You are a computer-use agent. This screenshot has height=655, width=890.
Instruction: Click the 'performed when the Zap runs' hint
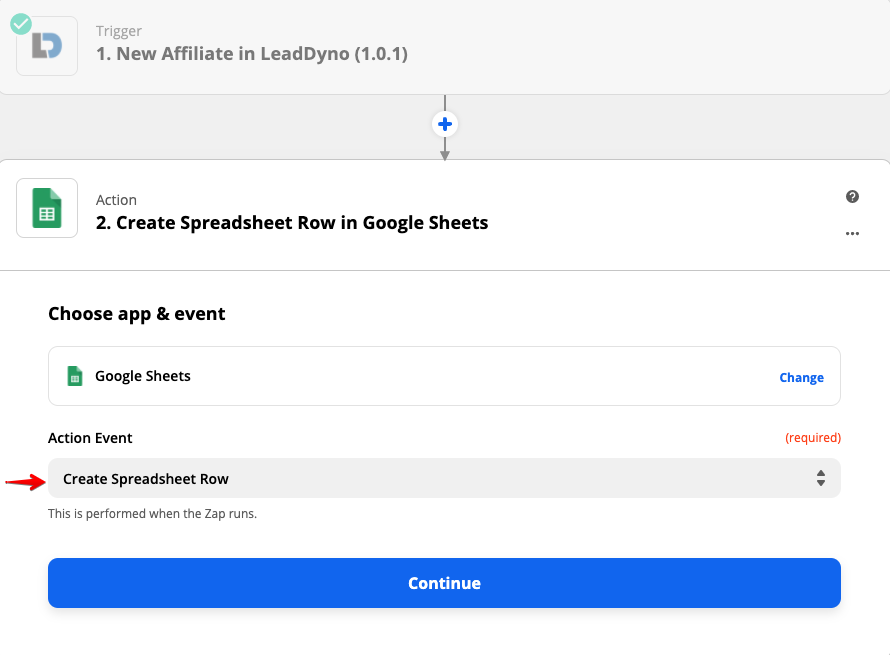(152, 514)
